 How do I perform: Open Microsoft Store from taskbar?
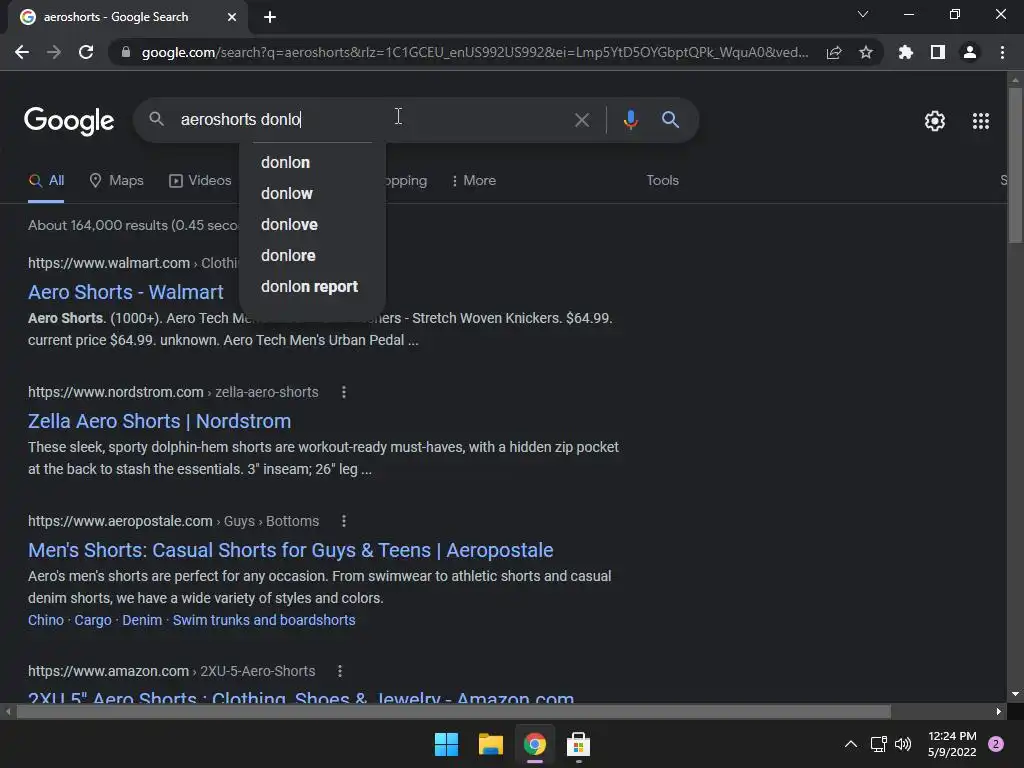pos(578,744)
